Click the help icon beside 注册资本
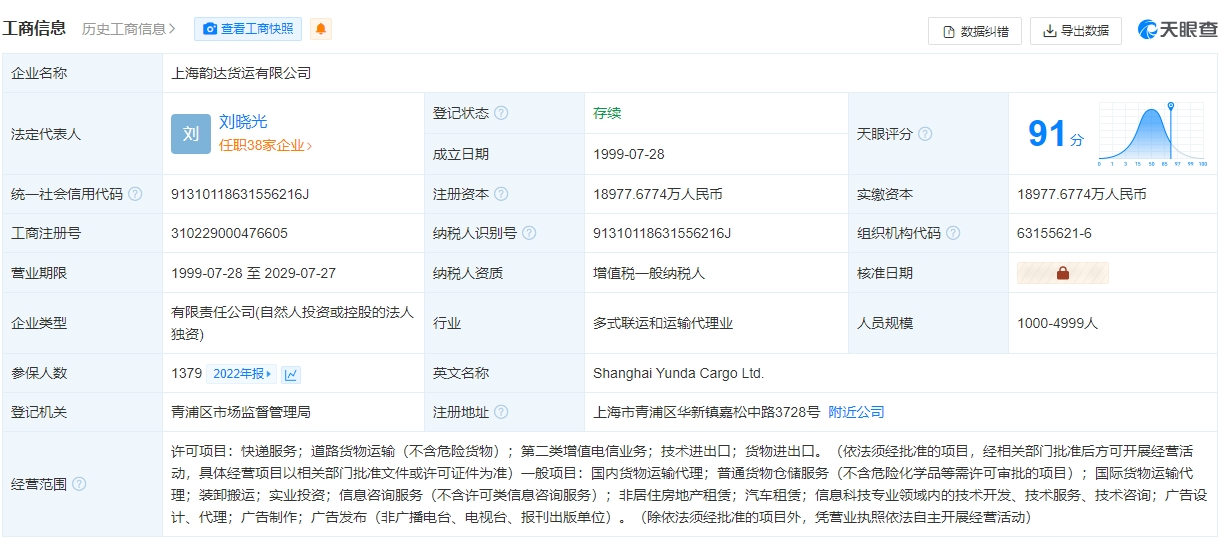This screenshot has width=1225, height=547. tap(501, 194)
